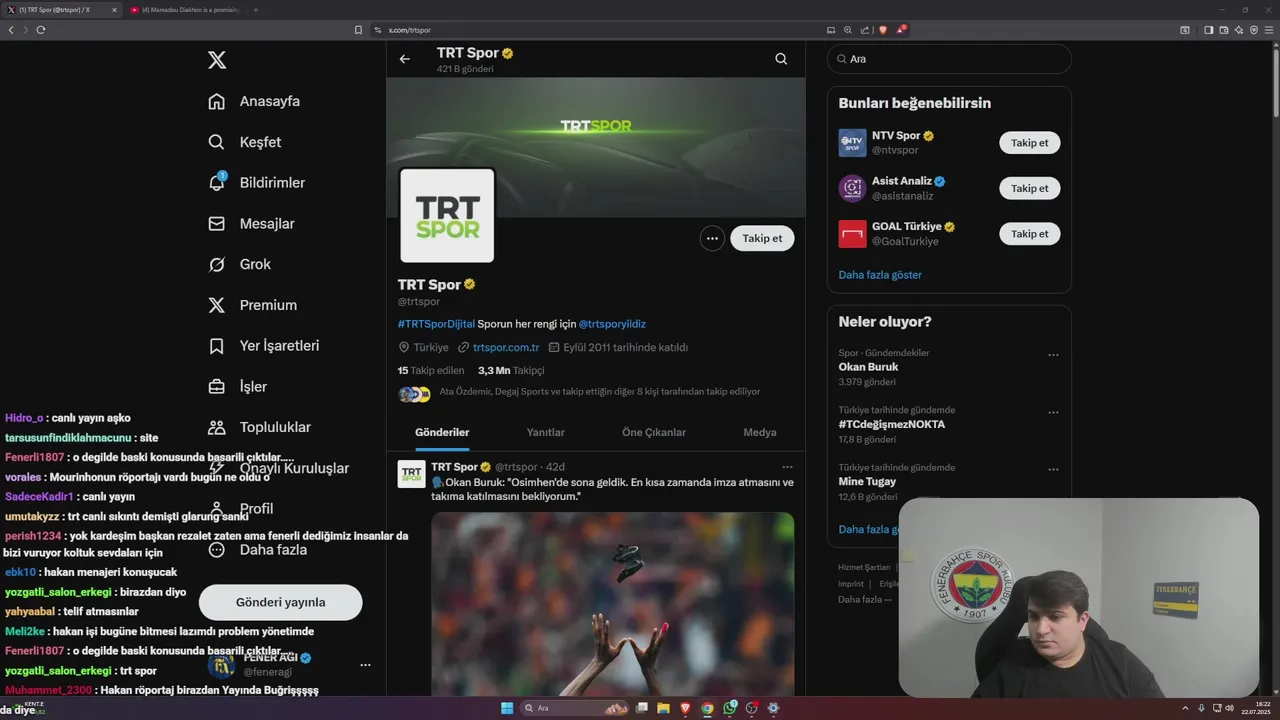Go to Anasayfa in sidebar
1280x720 pixels.
click(x=254, y=101)
